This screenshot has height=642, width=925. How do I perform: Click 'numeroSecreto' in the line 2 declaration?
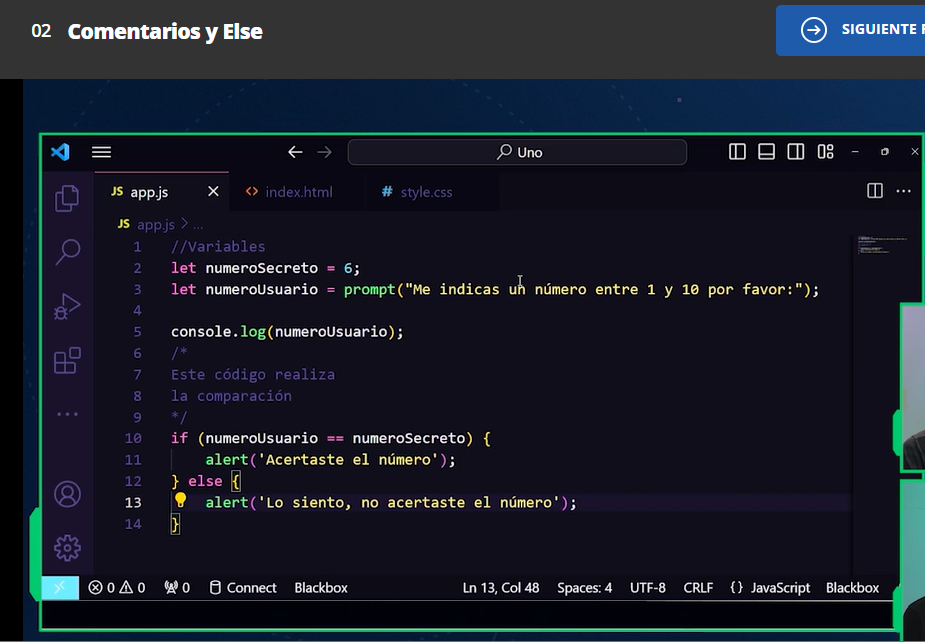261,268
